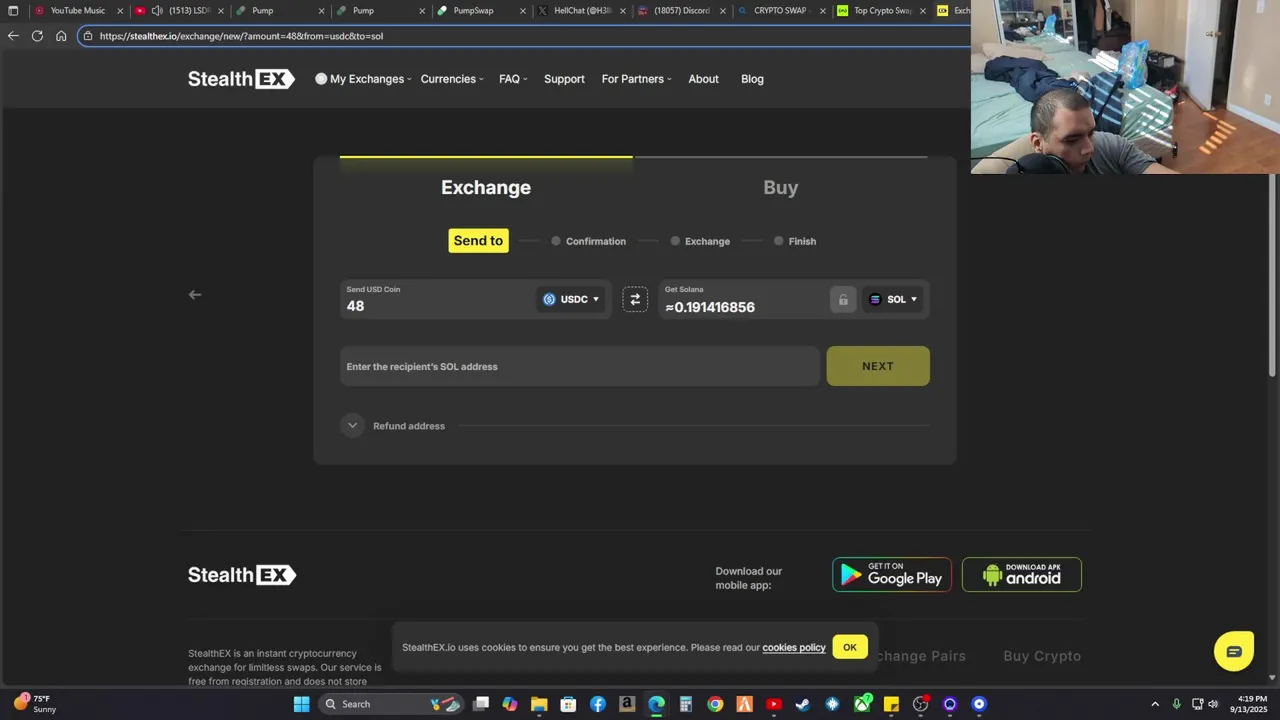This screenshot has height=720, width=1280.
Task: Click About in the header navigation
Action: click(x=703, y=79)
